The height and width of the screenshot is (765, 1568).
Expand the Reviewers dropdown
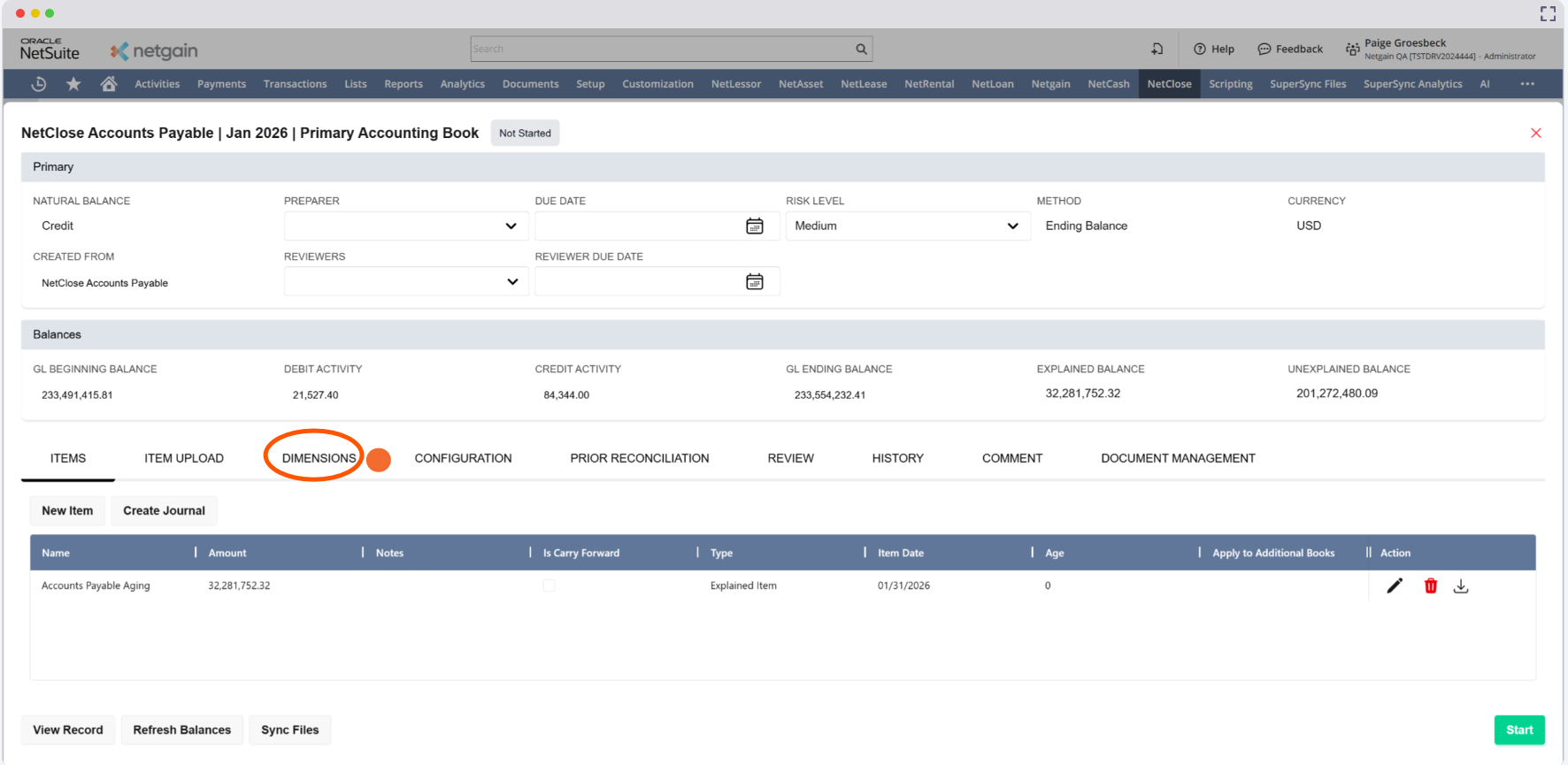click(x=511, y=282)
